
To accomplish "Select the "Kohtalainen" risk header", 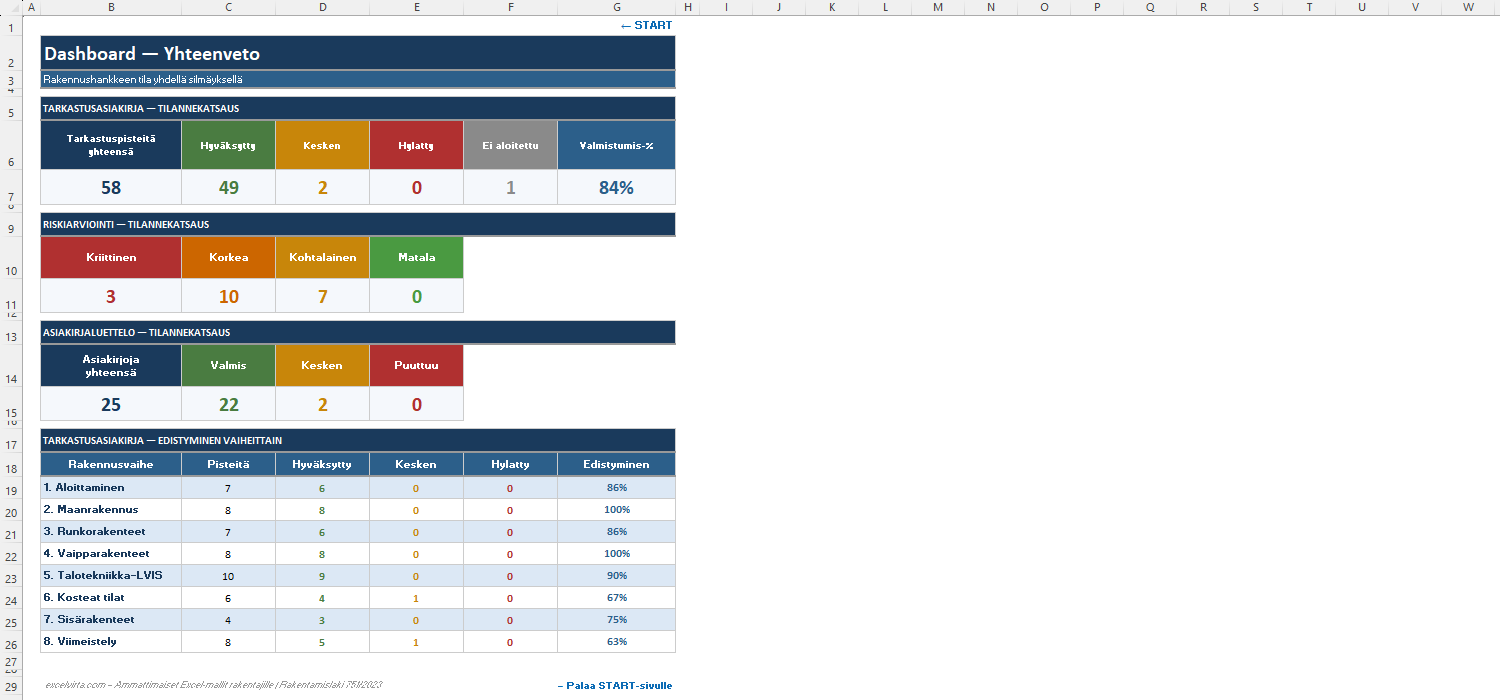I will (323, 258).
